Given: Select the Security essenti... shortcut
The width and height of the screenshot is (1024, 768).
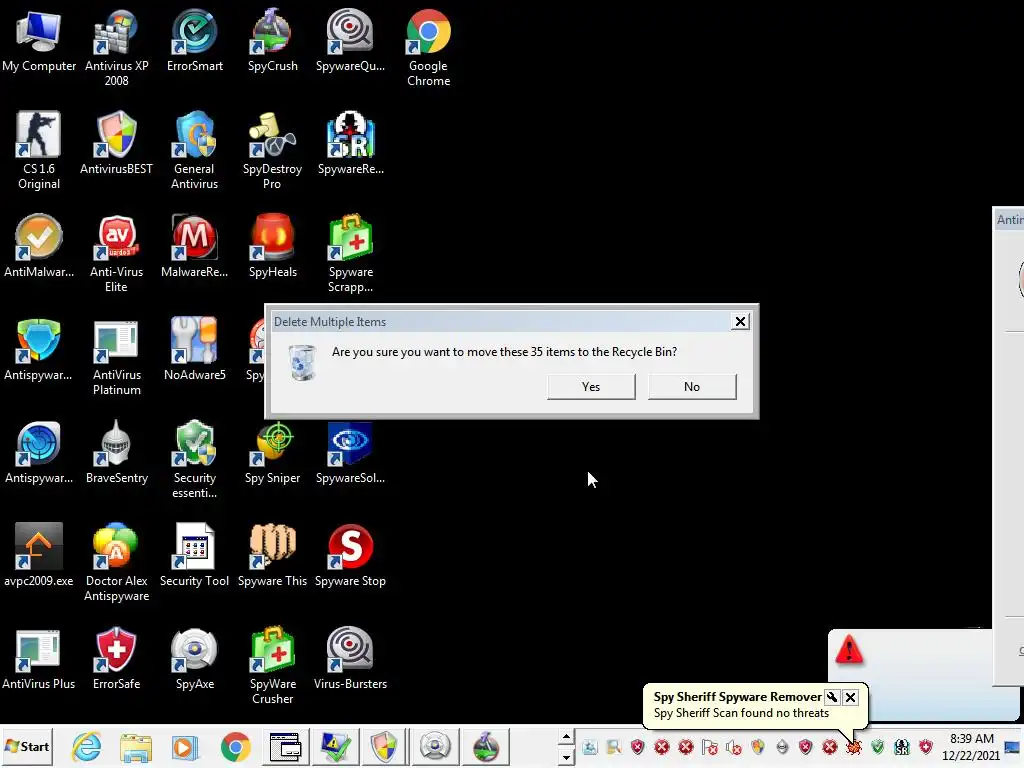Looking at the screenshot, I should [195, 460].
